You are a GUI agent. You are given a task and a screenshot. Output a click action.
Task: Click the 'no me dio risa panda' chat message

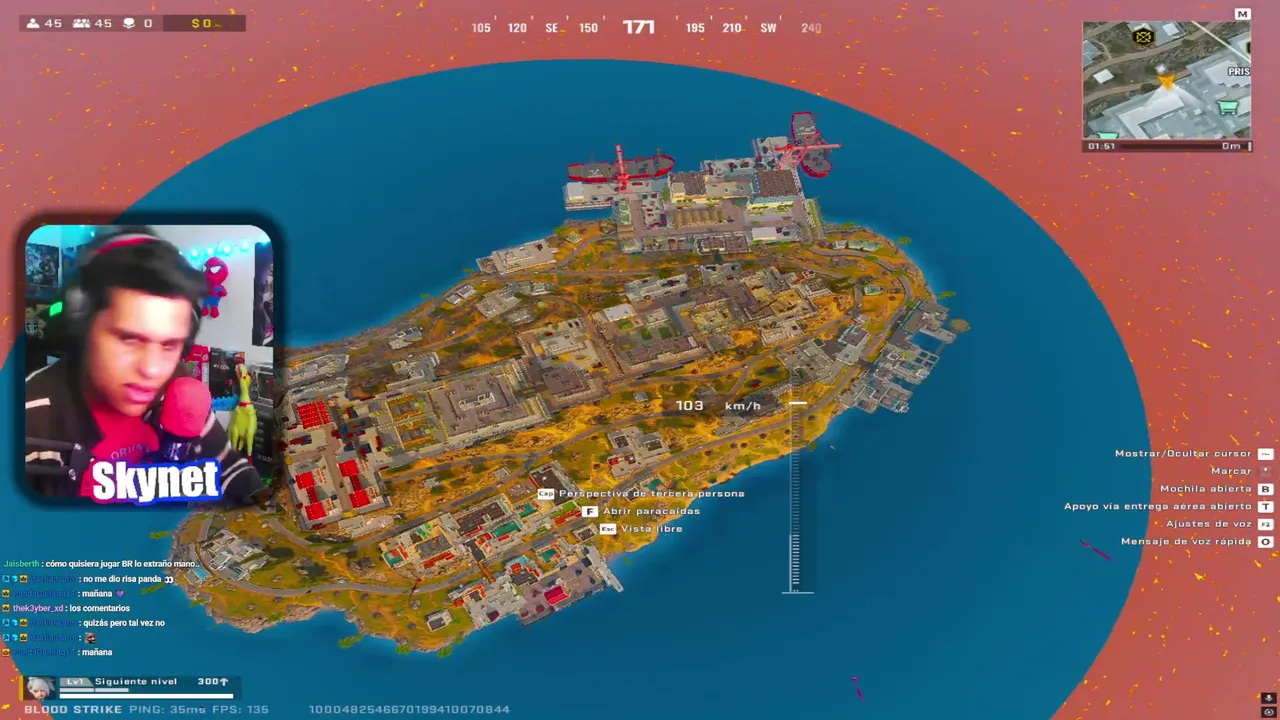tap(122, 579)
